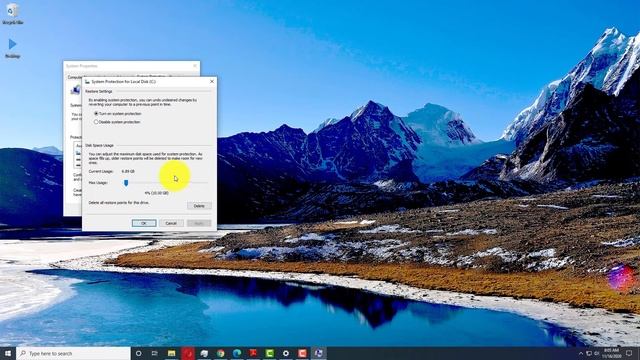This screenshot has height=360, width=640.
Task: Open the Recycle Bin desktop icon
Action: coord(12,13)
